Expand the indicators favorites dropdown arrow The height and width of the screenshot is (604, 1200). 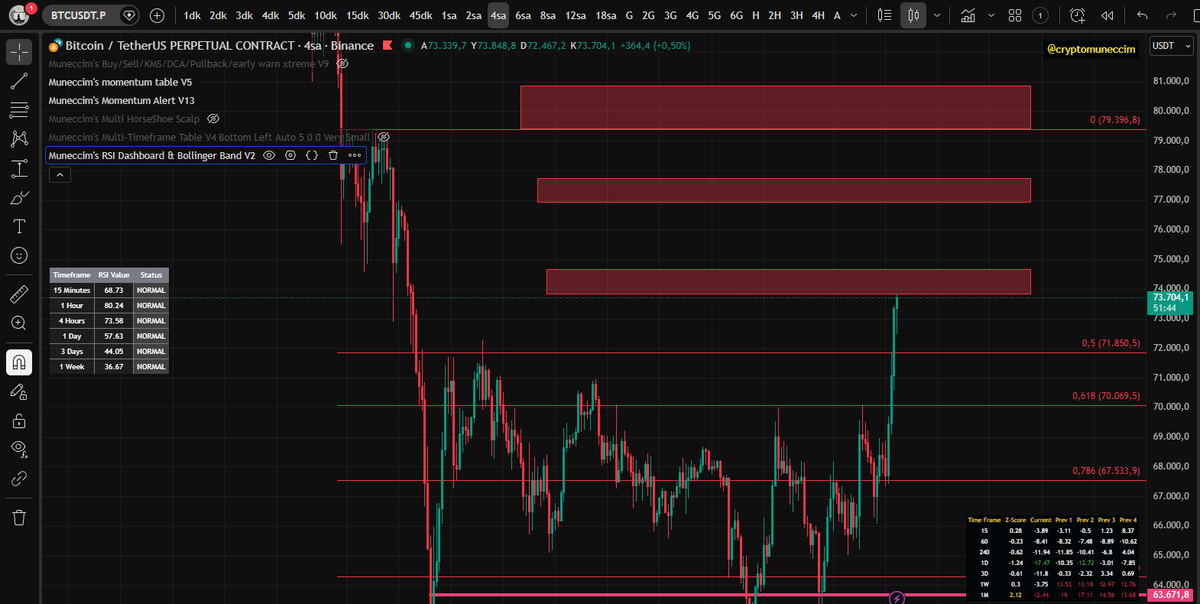click(x=990, y=16)
